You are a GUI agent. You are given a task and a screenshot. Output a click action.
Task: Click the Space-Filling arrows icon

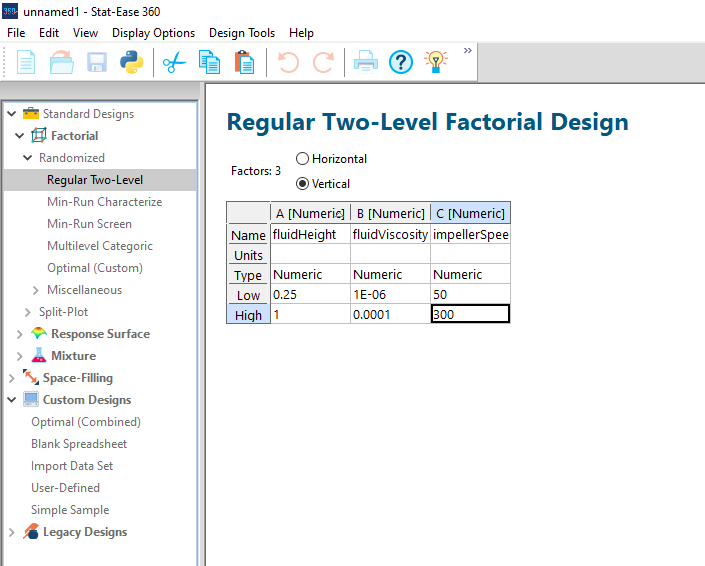pyautogui.click(x=31, y=377)
